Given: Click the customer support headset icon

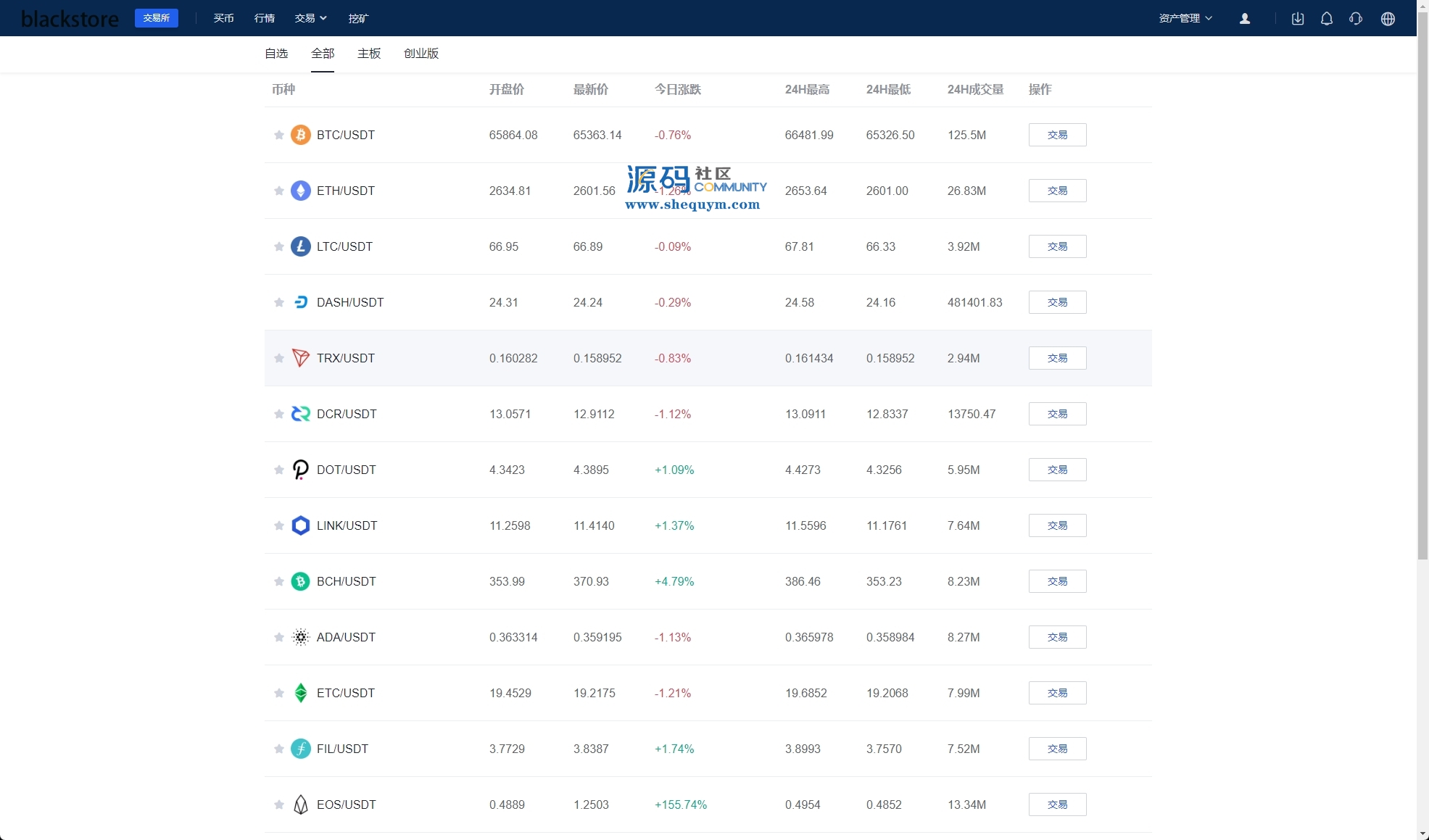Looking at the screenshot, I should pyautogui.click(x=1356, y=19).
